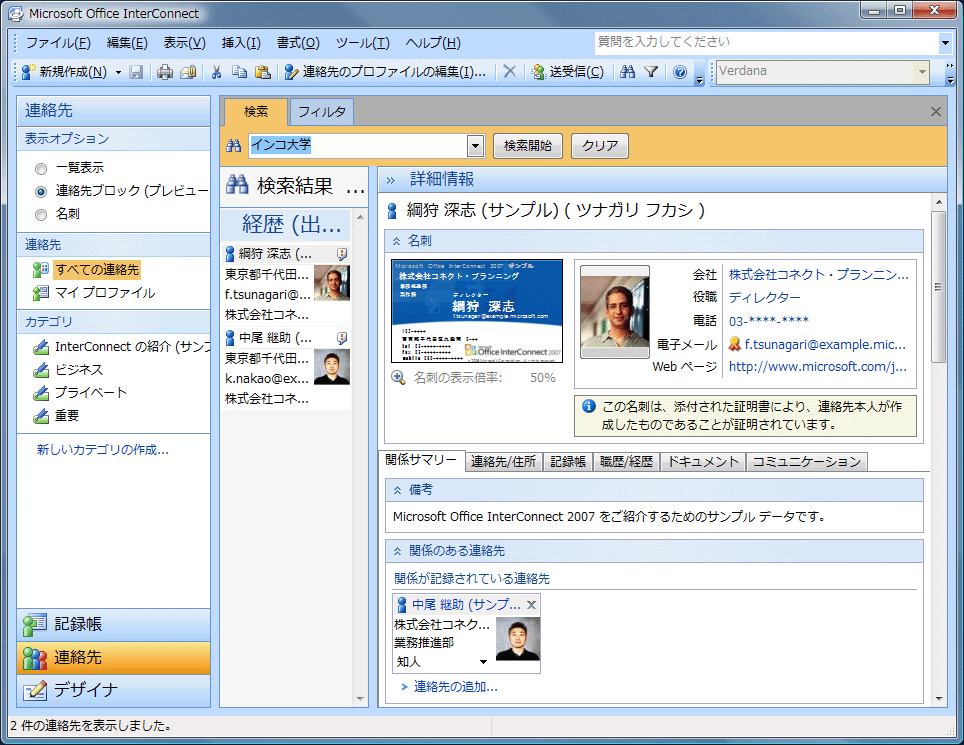
Task: Open 表示(V) menu
Action: [184, 43]
